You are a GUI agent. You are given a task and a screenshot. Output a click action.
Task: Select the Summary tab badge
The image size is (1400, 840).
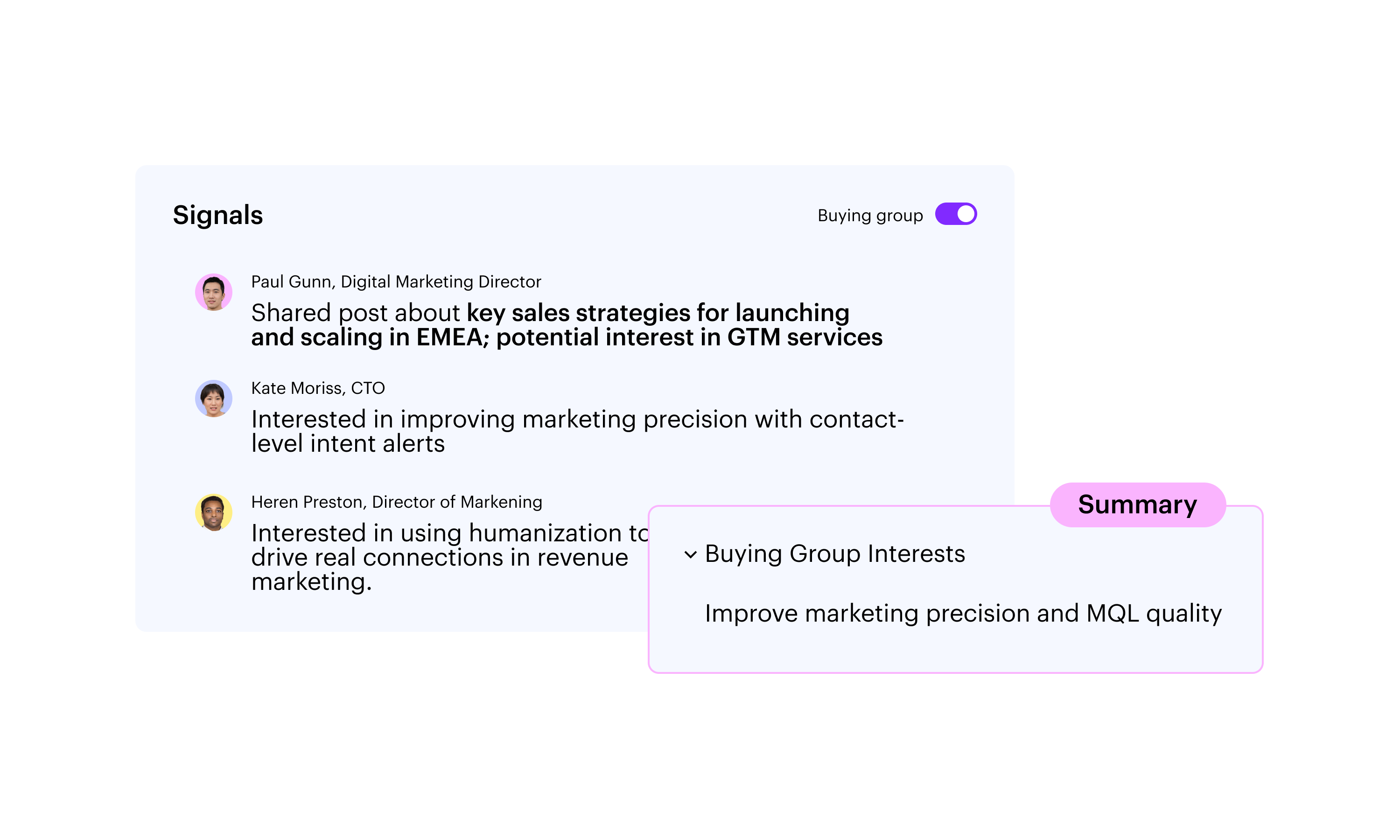pyautogui.click(x=1137, y=504)
